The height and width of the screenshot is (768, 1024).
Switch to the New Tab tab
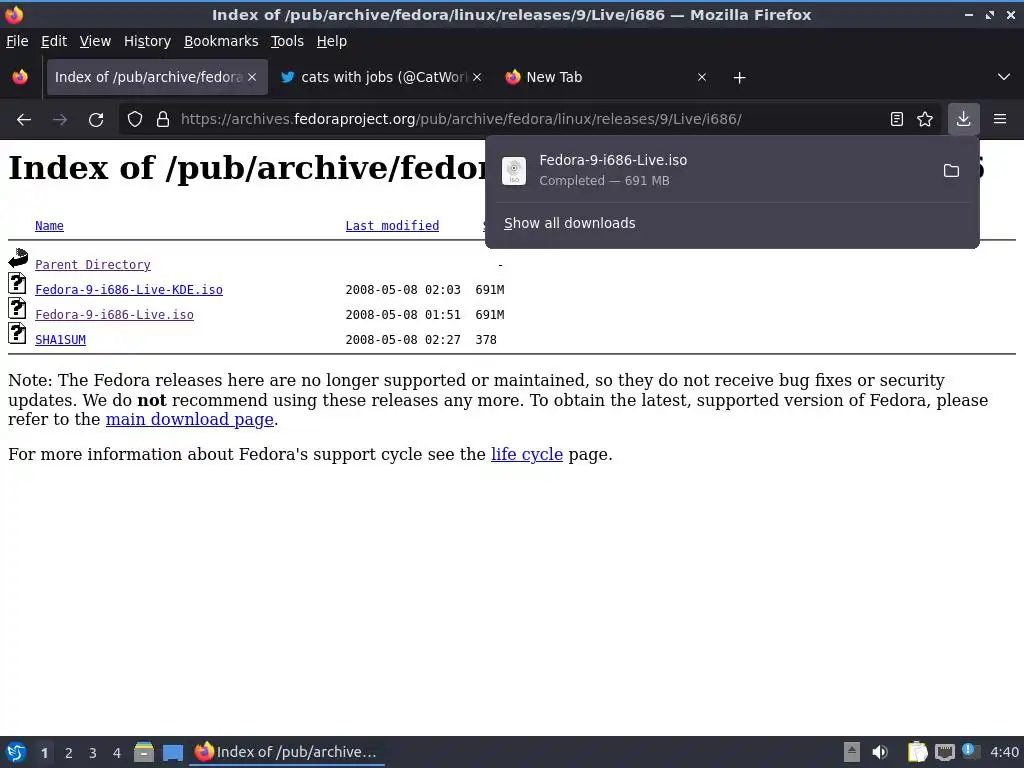607,77
